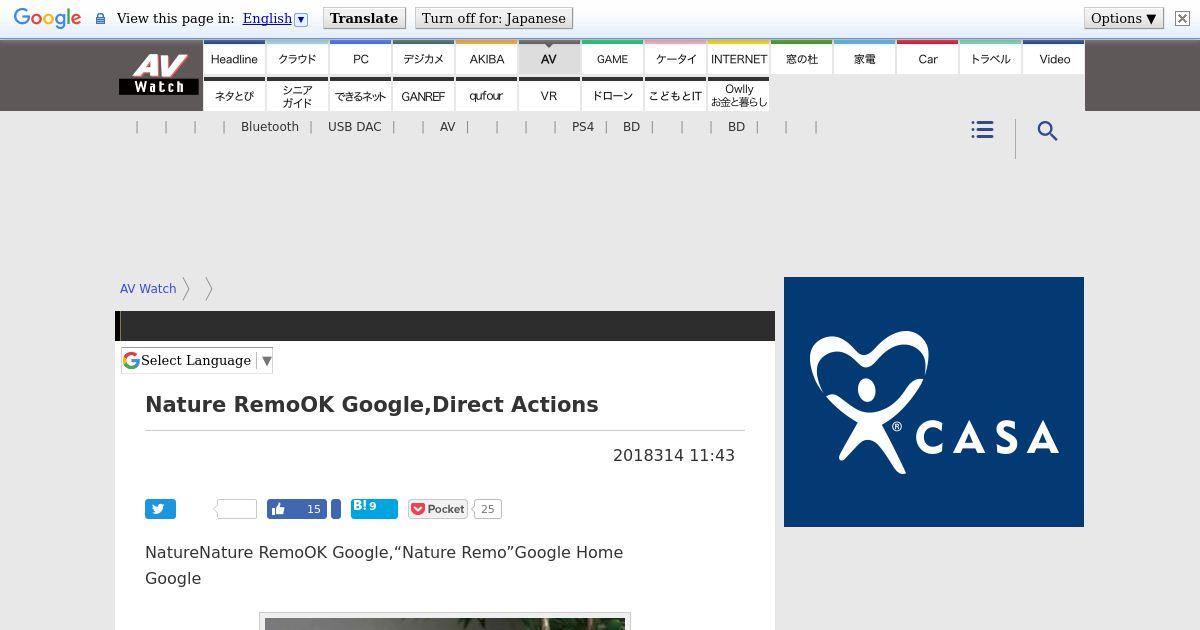Viewport: 1200px width, 630px height.
Task: Open the AV Watch logo home link
Action: click(159, 75)
